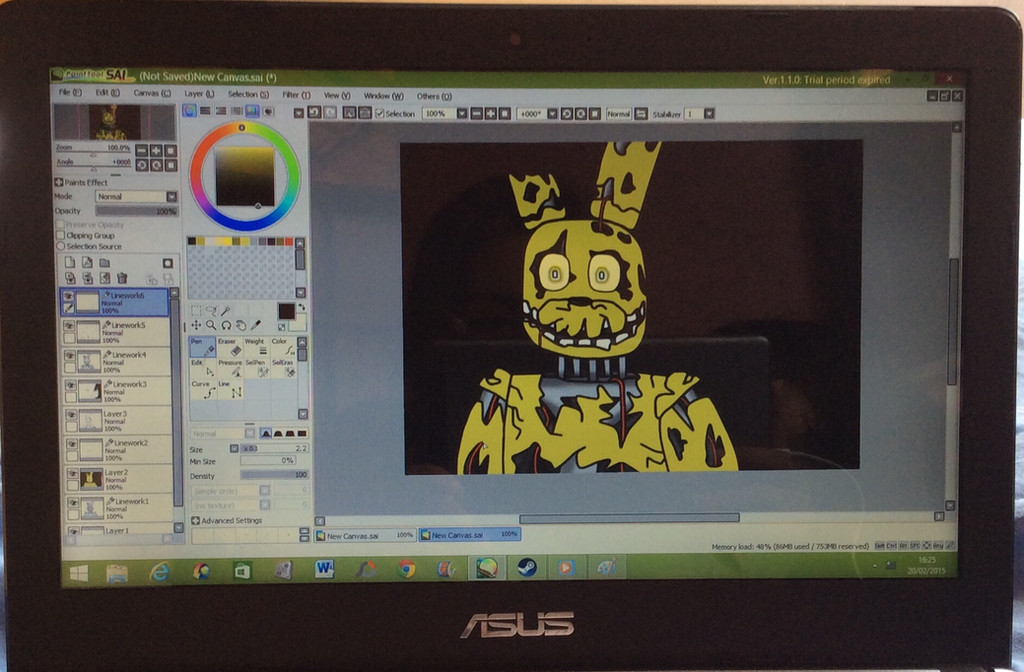Open the Canvas menu

[x=152, y=93]
